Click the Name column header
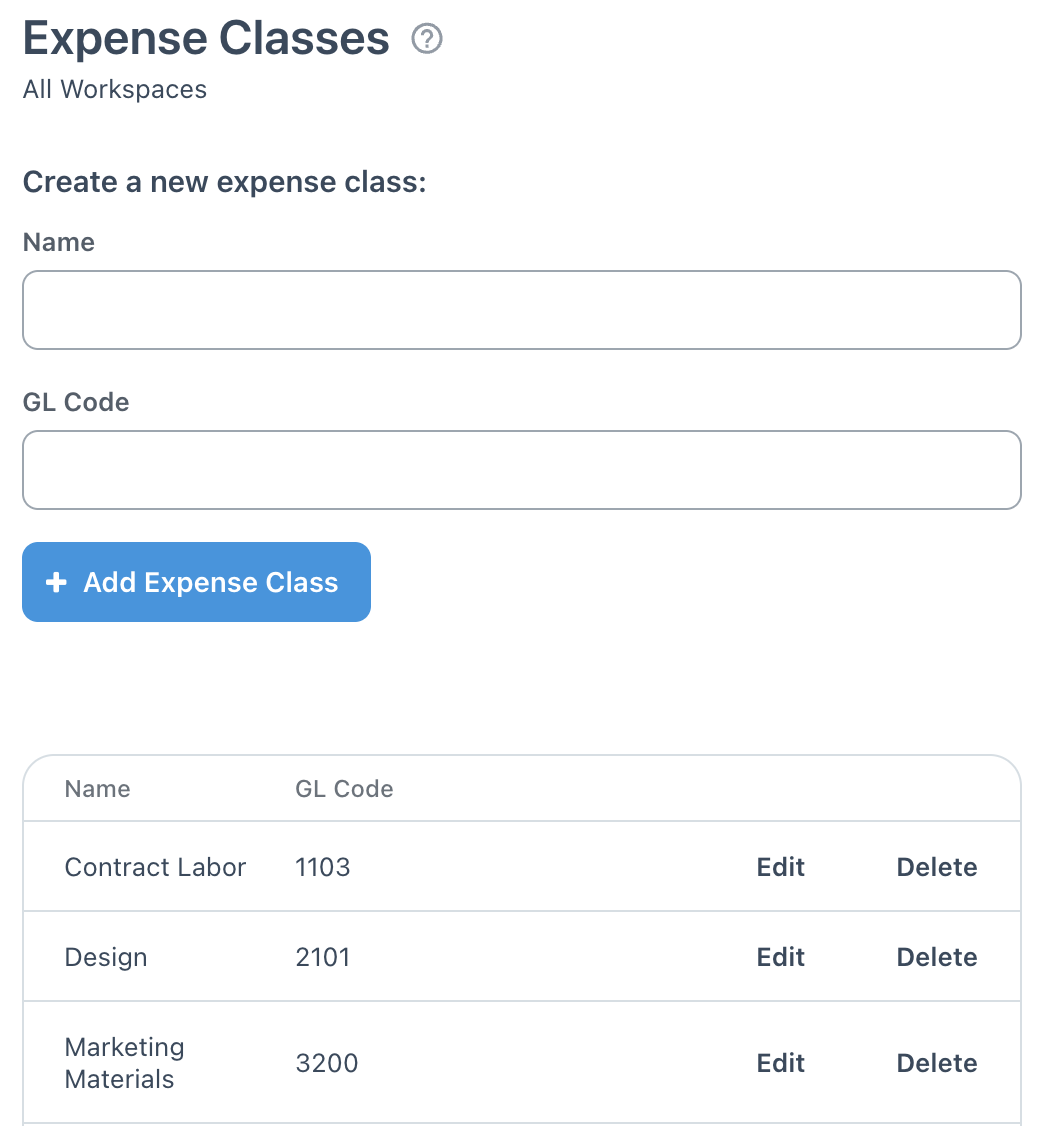Viewport: 1046px width, 1126px height. 98,789
